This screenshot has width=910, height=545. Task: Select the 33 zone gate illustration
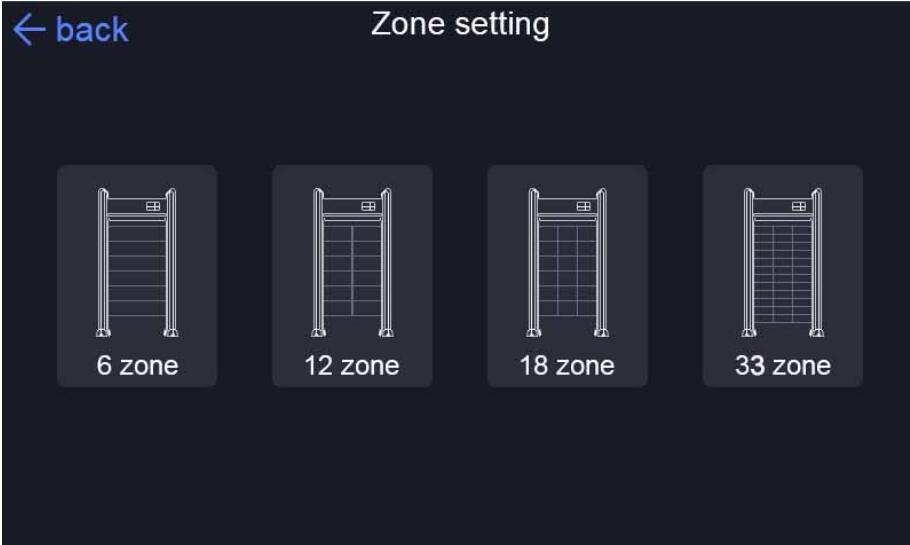(x=783, y=262)
